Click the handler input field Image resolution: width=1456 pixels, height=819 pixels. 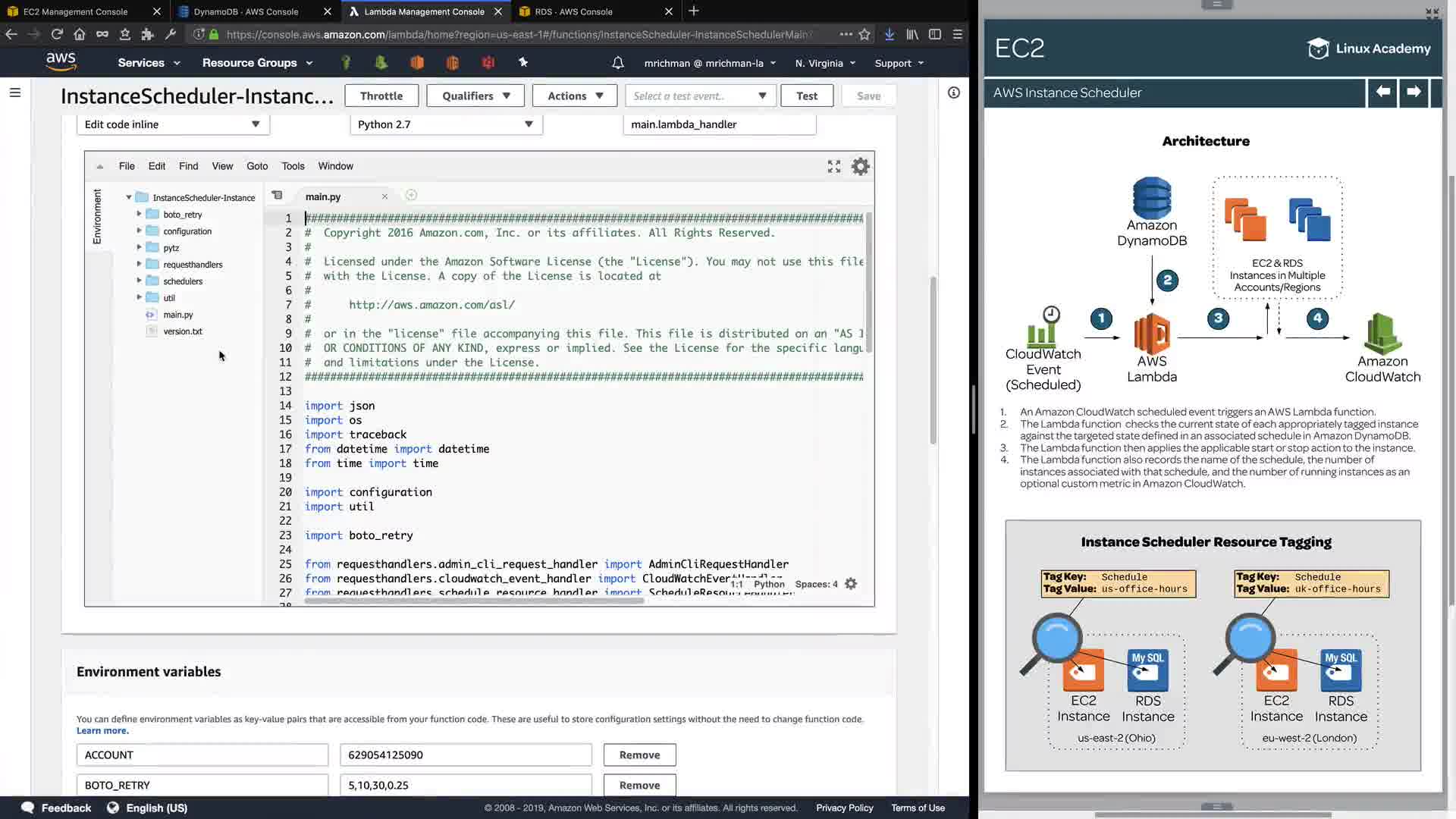(x=719, y=124)
